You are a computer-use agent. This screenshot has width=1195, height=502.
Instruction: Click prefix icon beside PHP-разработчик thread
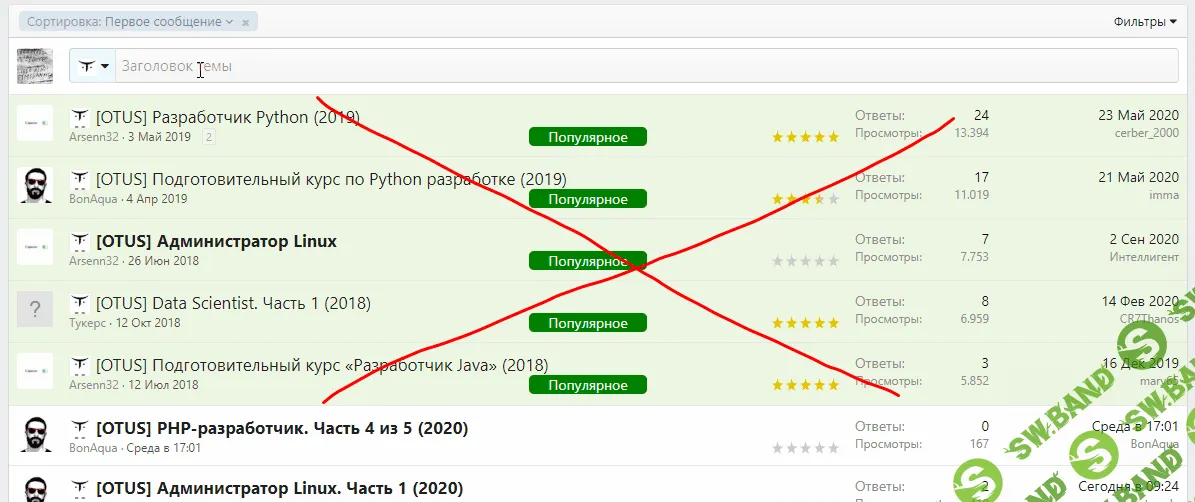tap(80, 428)
